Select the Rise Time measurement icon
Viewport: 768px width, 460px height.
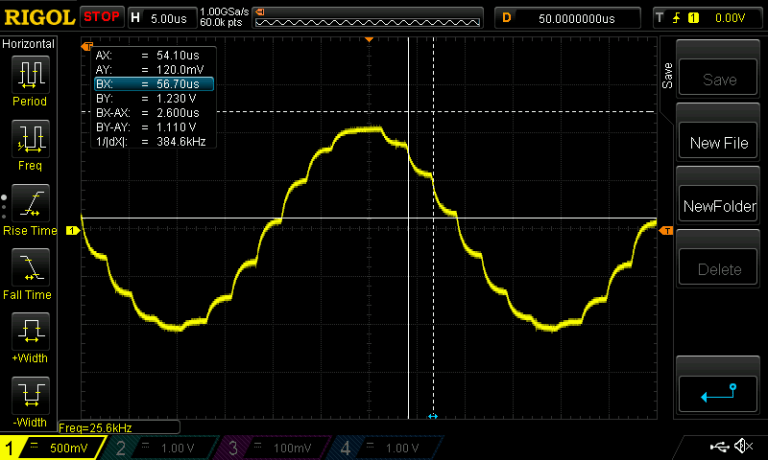[30, 203]
